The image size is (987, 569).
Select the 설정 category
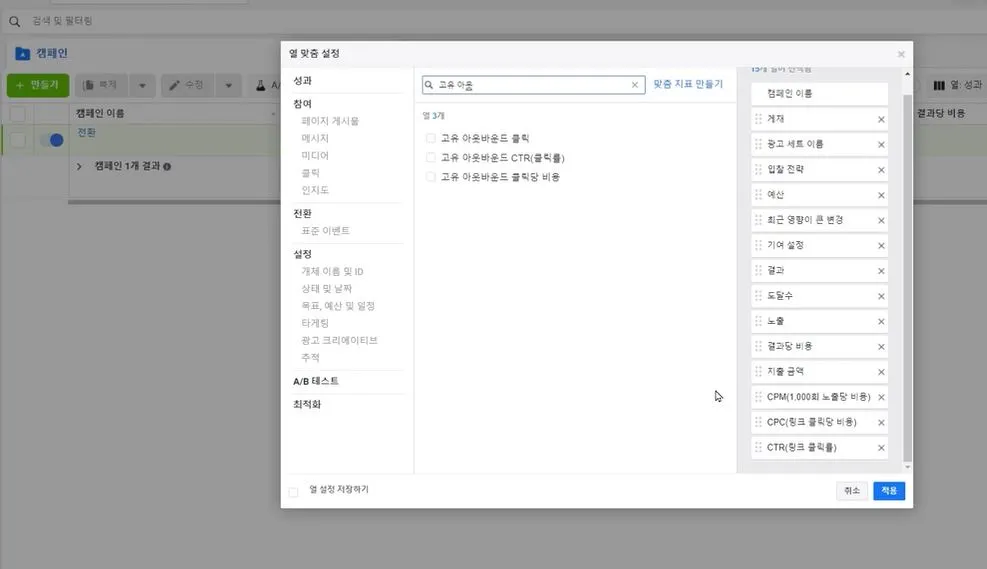tap(302, 254)
